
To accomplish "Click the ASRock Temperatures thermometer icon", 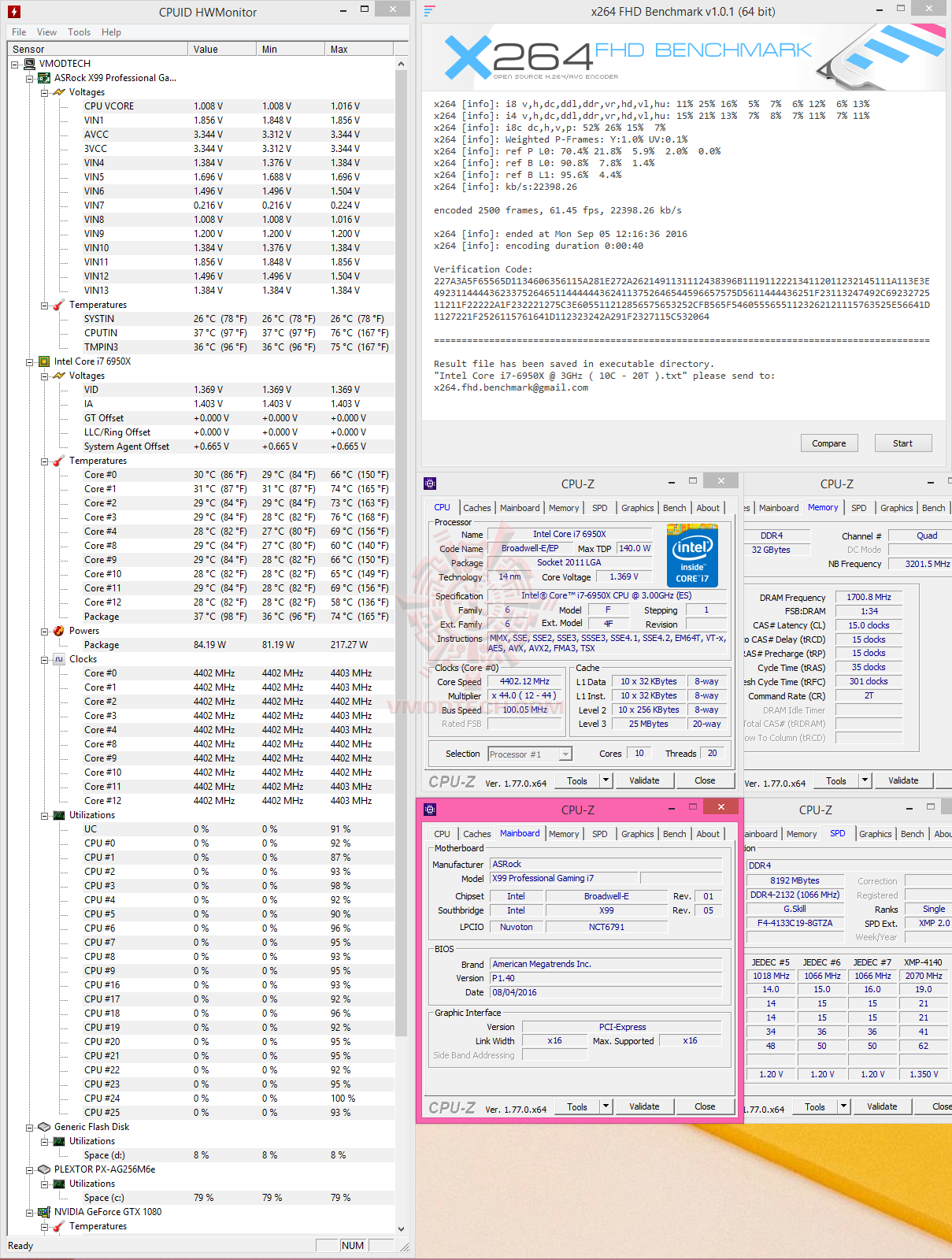I will click(x=60, y=305).
